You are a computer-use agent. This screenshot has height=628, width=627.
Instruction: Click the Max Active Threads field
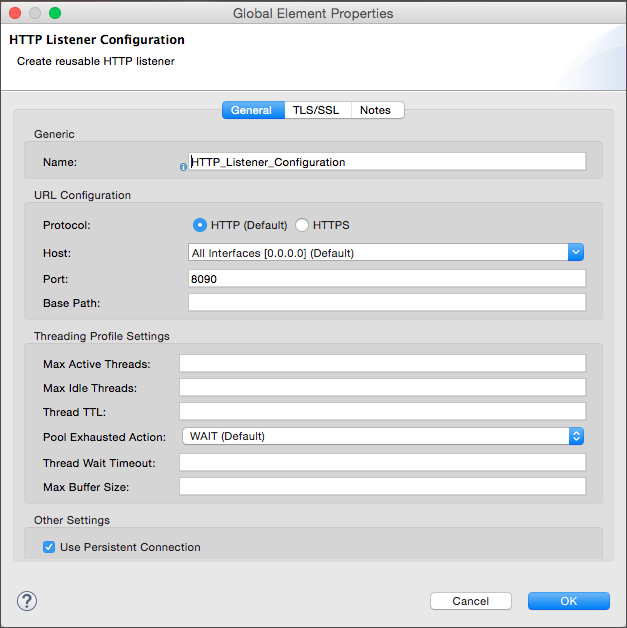(382, 364)
